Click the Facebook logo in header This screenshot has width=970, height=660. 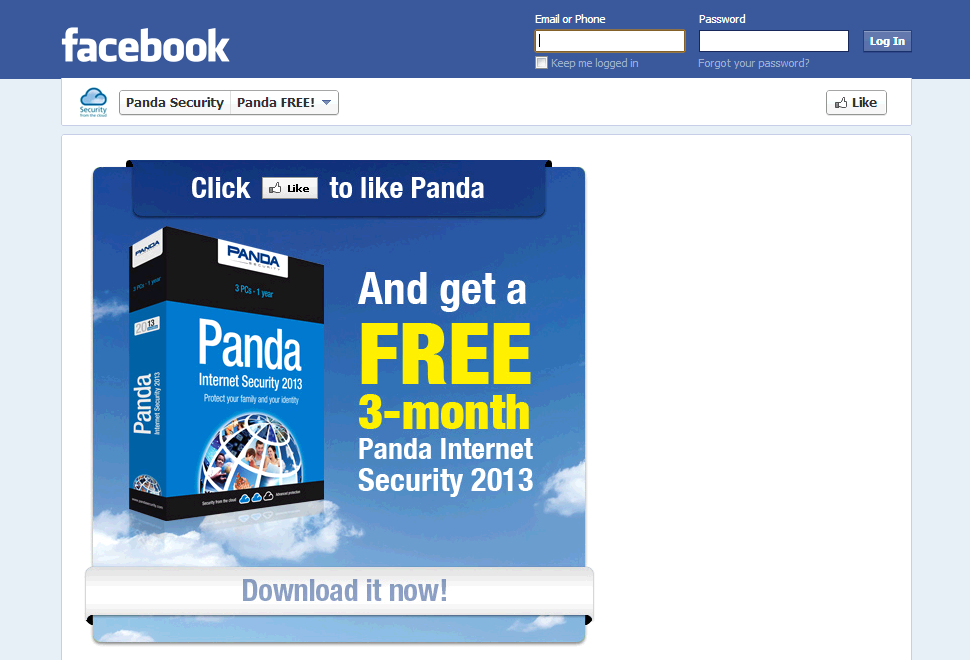[145, 45]
